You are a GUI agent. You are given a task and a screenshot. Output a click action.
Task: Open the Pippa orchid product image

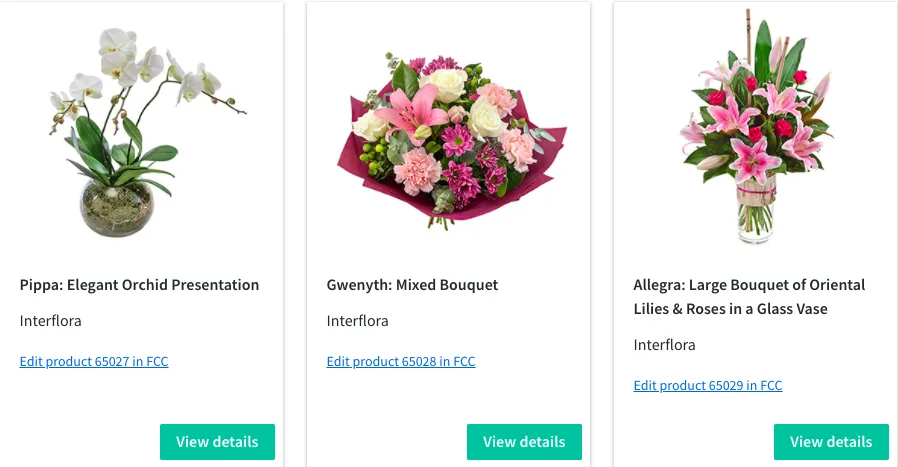coord(141,130)
